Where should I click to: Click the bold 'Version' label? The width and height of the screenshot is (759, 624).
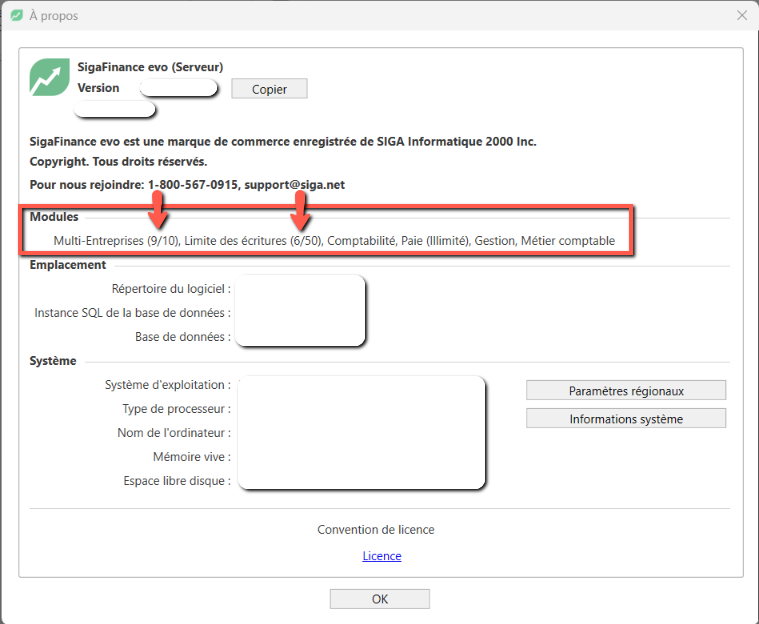coord(98,88)
